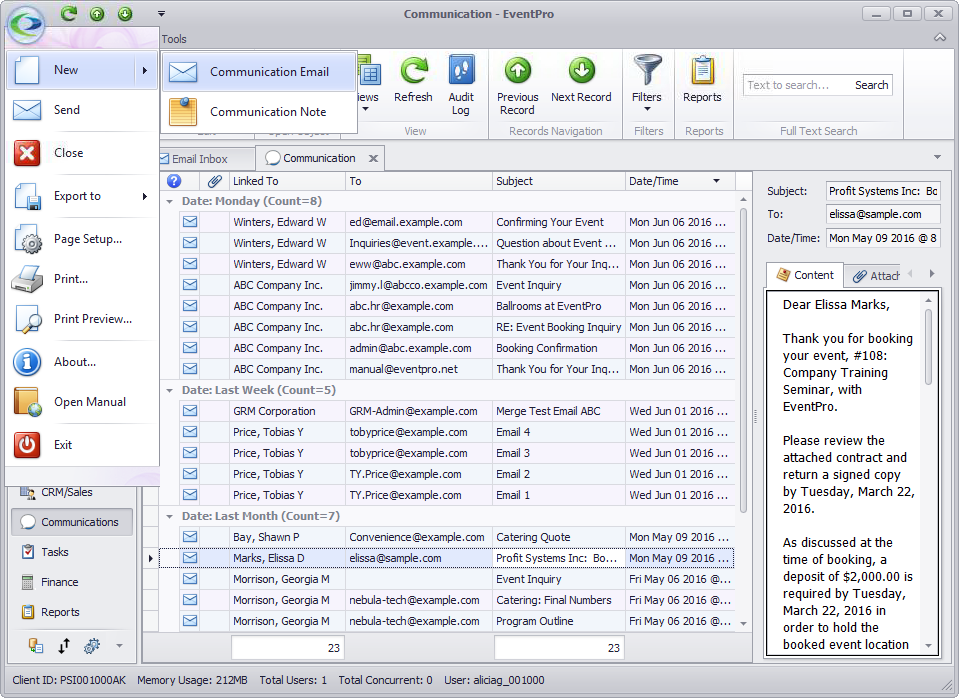Choose Send in the application menu
The height and width of the screenshot is (698, 959).
pos(82,110)
